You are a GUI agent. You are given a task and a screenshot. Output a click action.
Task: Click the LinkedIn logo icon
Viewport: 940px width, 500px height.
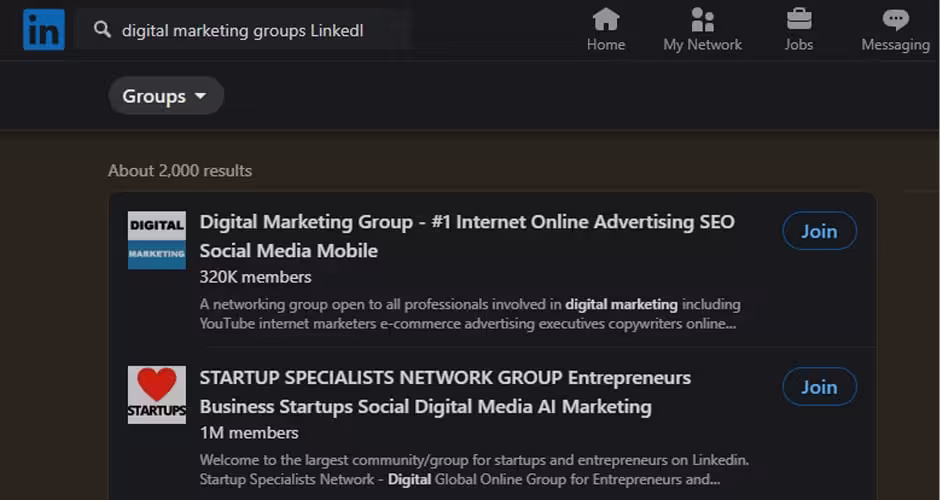point(44,30)
